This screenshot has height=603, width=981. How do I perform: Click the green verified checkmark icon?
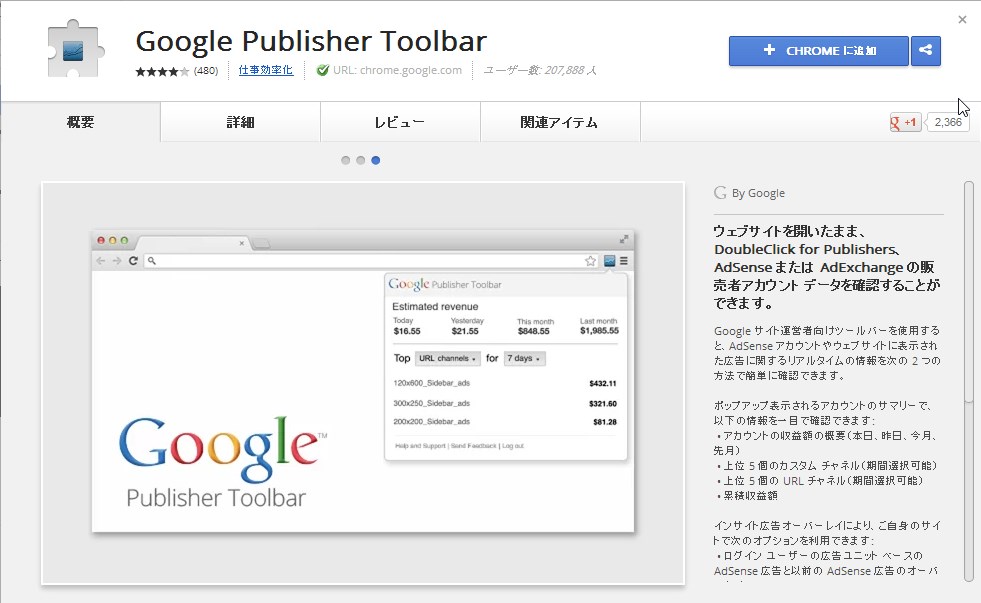pos(323,70)
